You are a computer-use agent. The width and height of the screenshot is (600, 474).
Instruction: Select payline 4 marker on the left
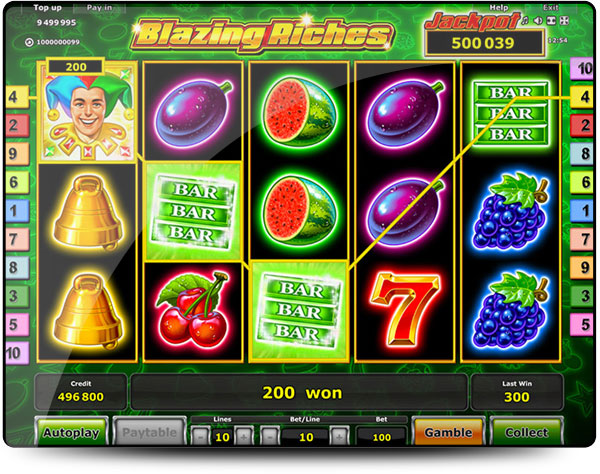pyautogui.click(x=17, y=97)
